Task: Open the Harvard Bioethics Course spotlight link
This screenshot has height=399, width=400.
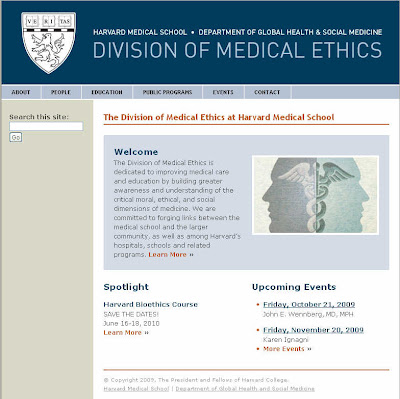Action: (150, 304)
